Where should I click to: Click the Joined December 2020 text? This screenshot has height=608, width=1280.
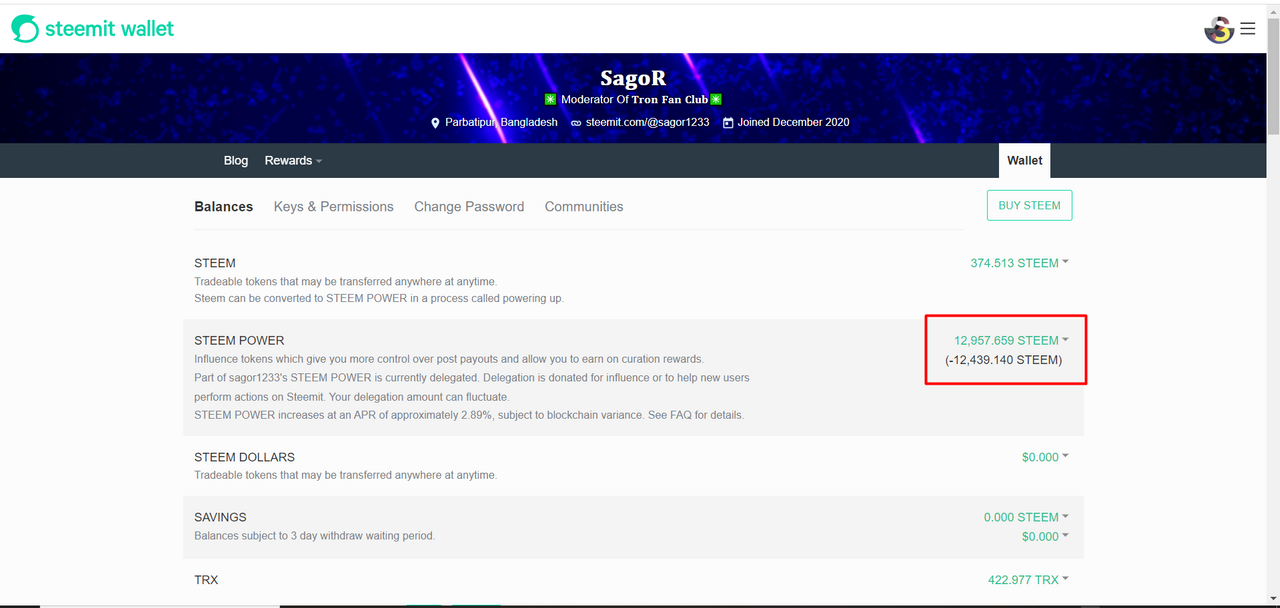[794, 123]
